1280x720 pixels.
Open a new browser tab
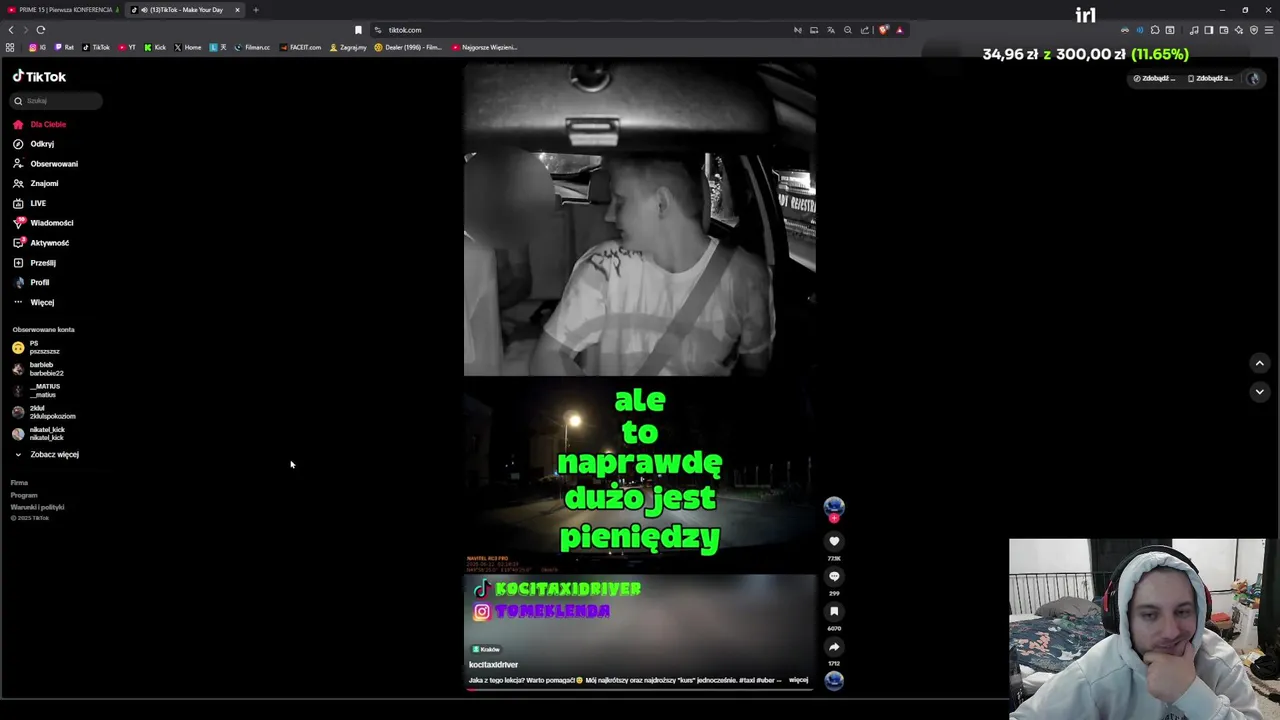click(x=255, y=10)
